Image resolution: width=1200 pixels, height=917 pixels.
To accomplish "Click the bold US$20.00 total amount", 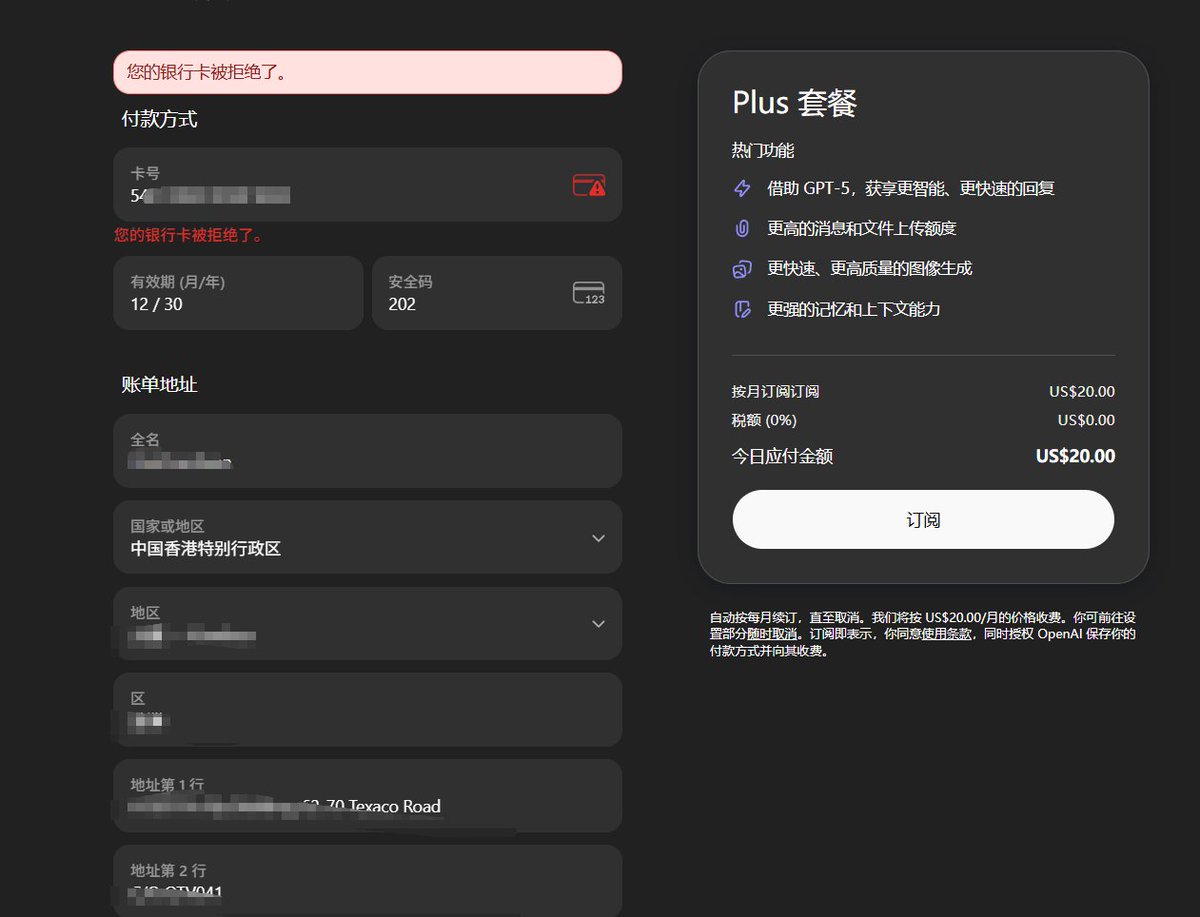I will point(1075,456).
